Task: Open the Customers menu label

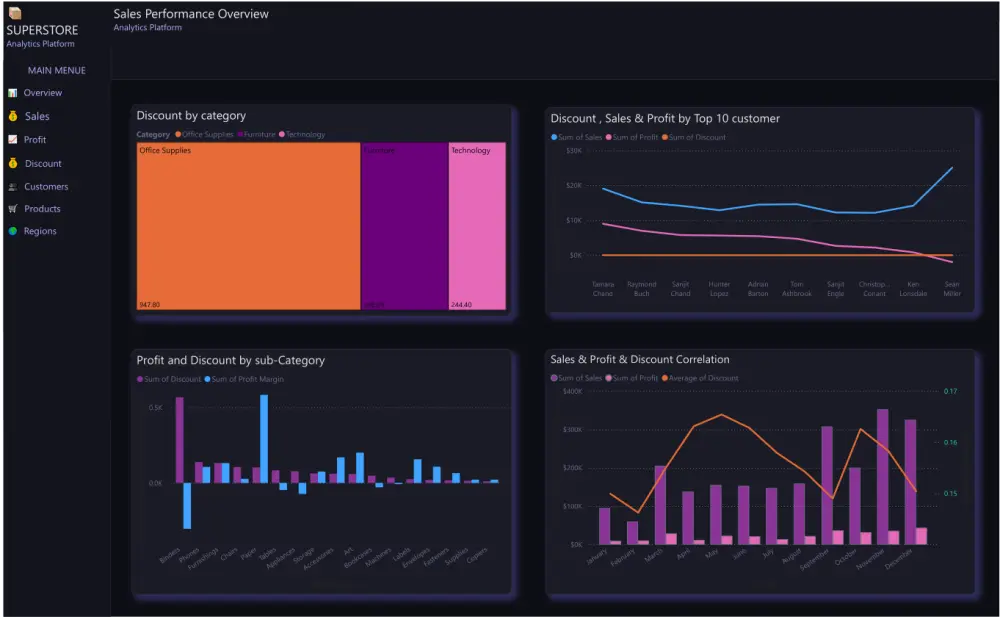Action: [x=46, y=187]
